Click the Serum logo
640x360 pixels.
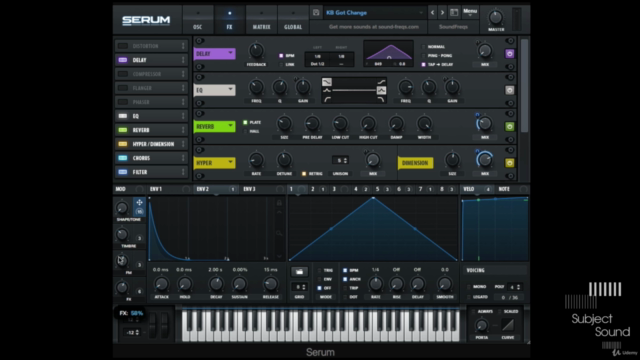click(146, 20)
